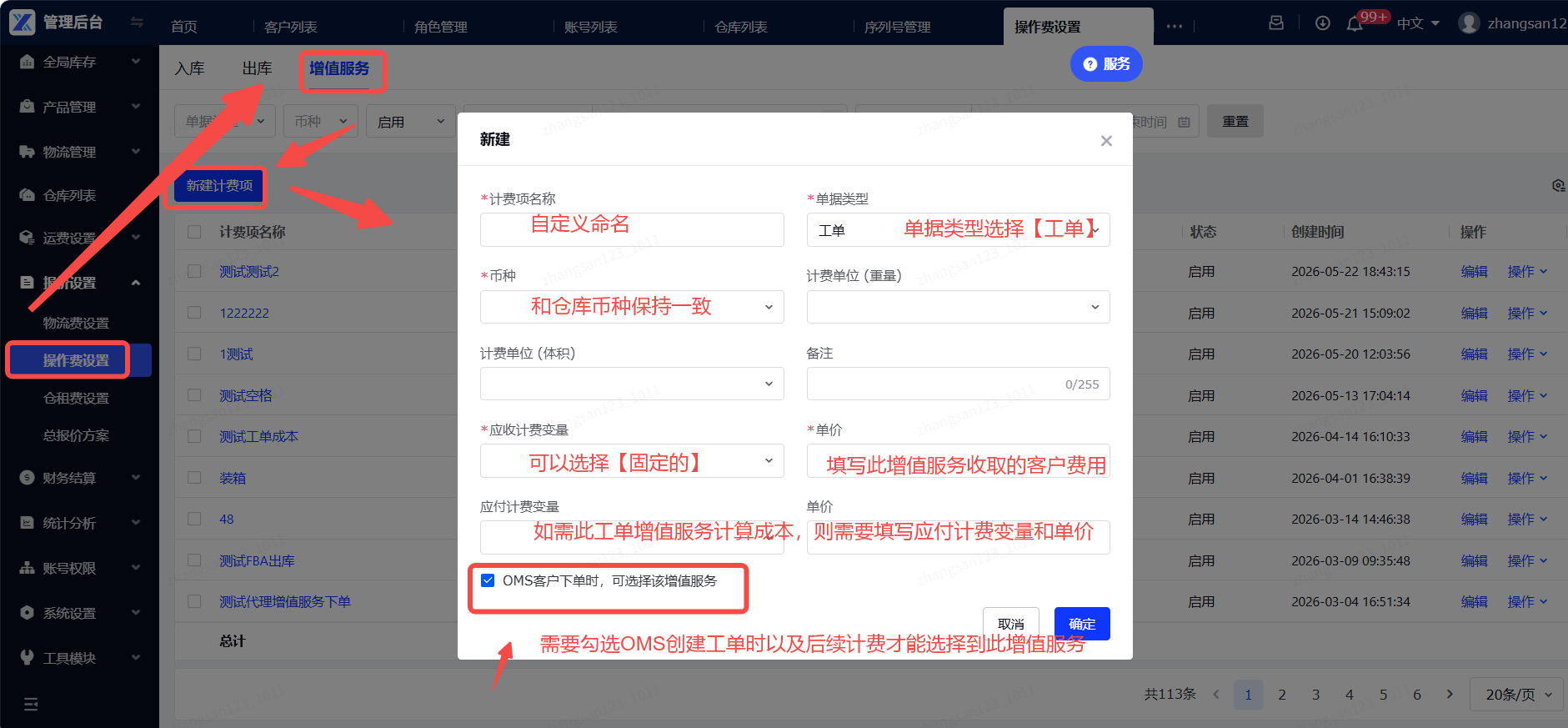The image size is (1568, 728).
Task: Open the 客户列表 top tab
Action: 291,27
